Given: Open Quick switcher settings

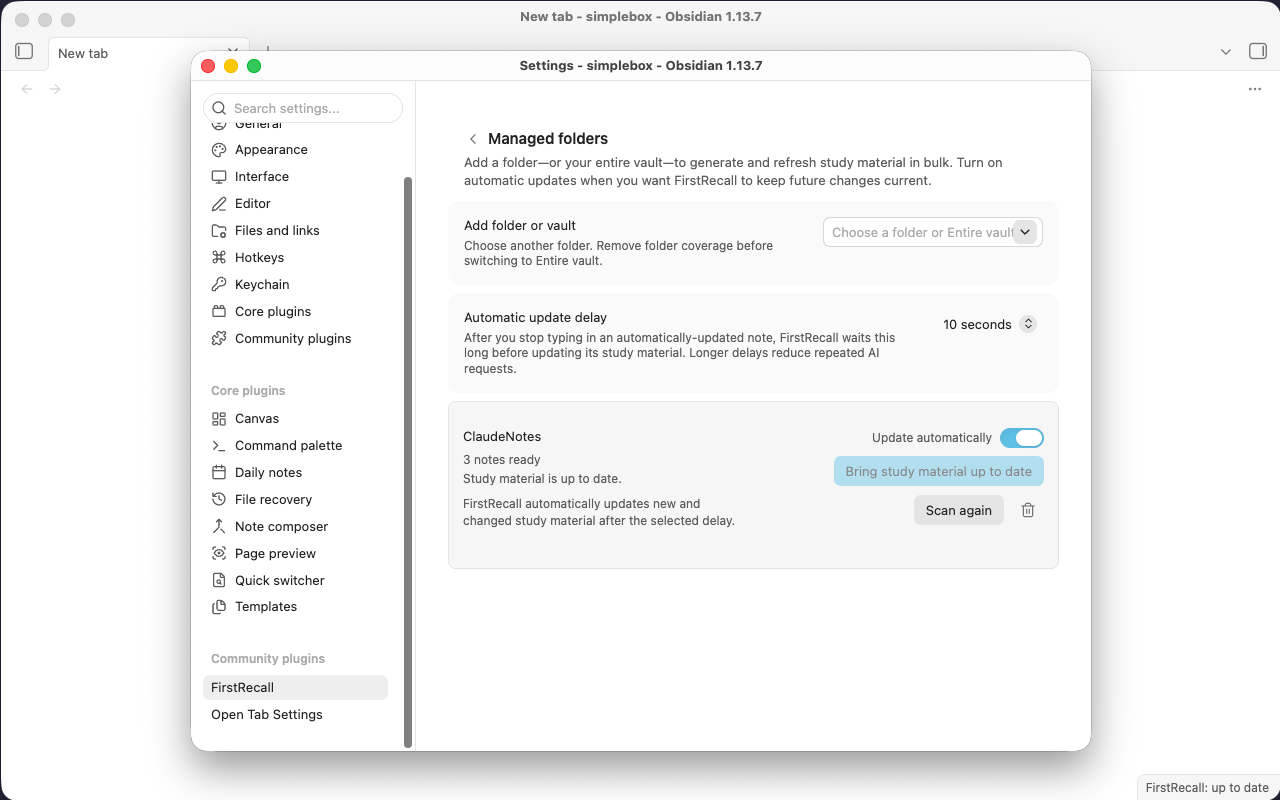Looking at the screenshot, I should pyautogui.click(x=295, y=581).
